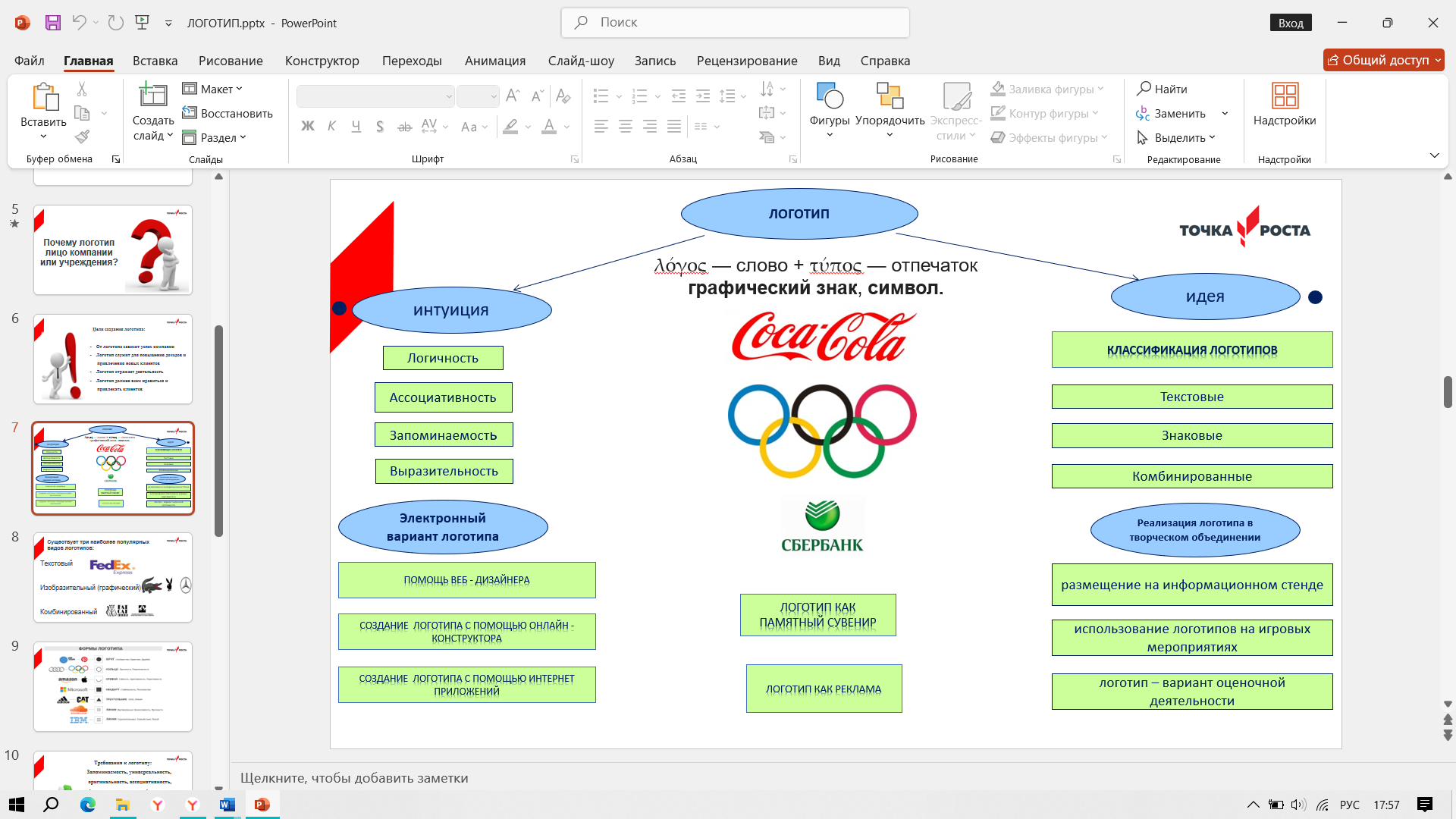The height and width of the screenshot is (819, 1456).
Task: Click the Undo arrow icon
Action: tap(79, 23)
